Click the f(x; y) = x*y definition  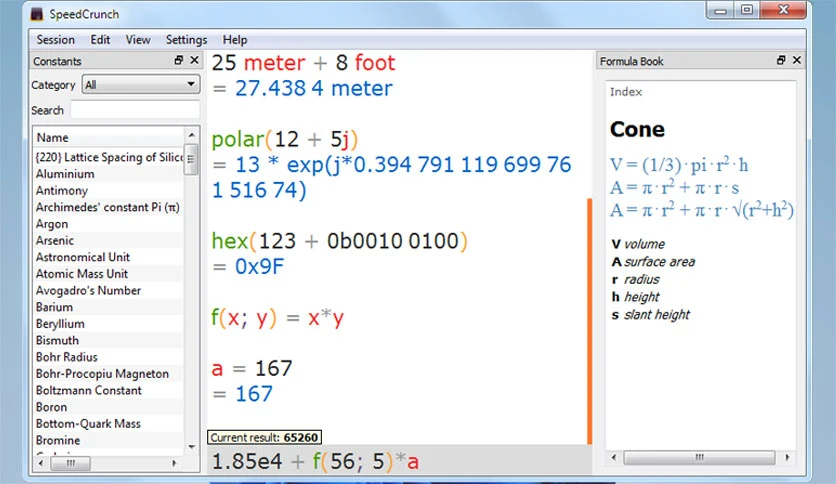277,318
